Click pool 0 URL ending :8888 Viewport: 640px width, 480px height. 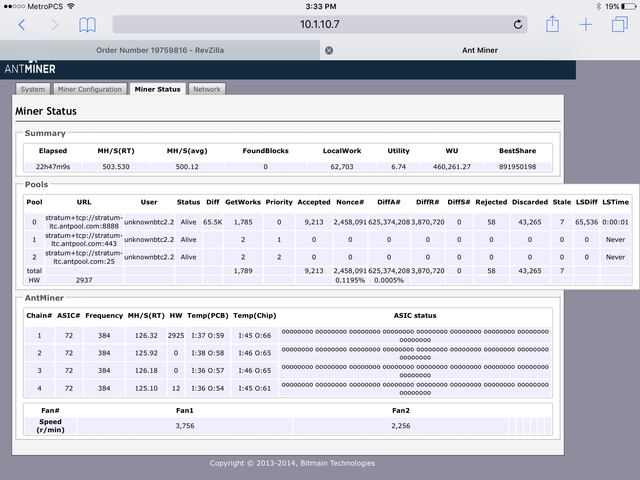84,222
